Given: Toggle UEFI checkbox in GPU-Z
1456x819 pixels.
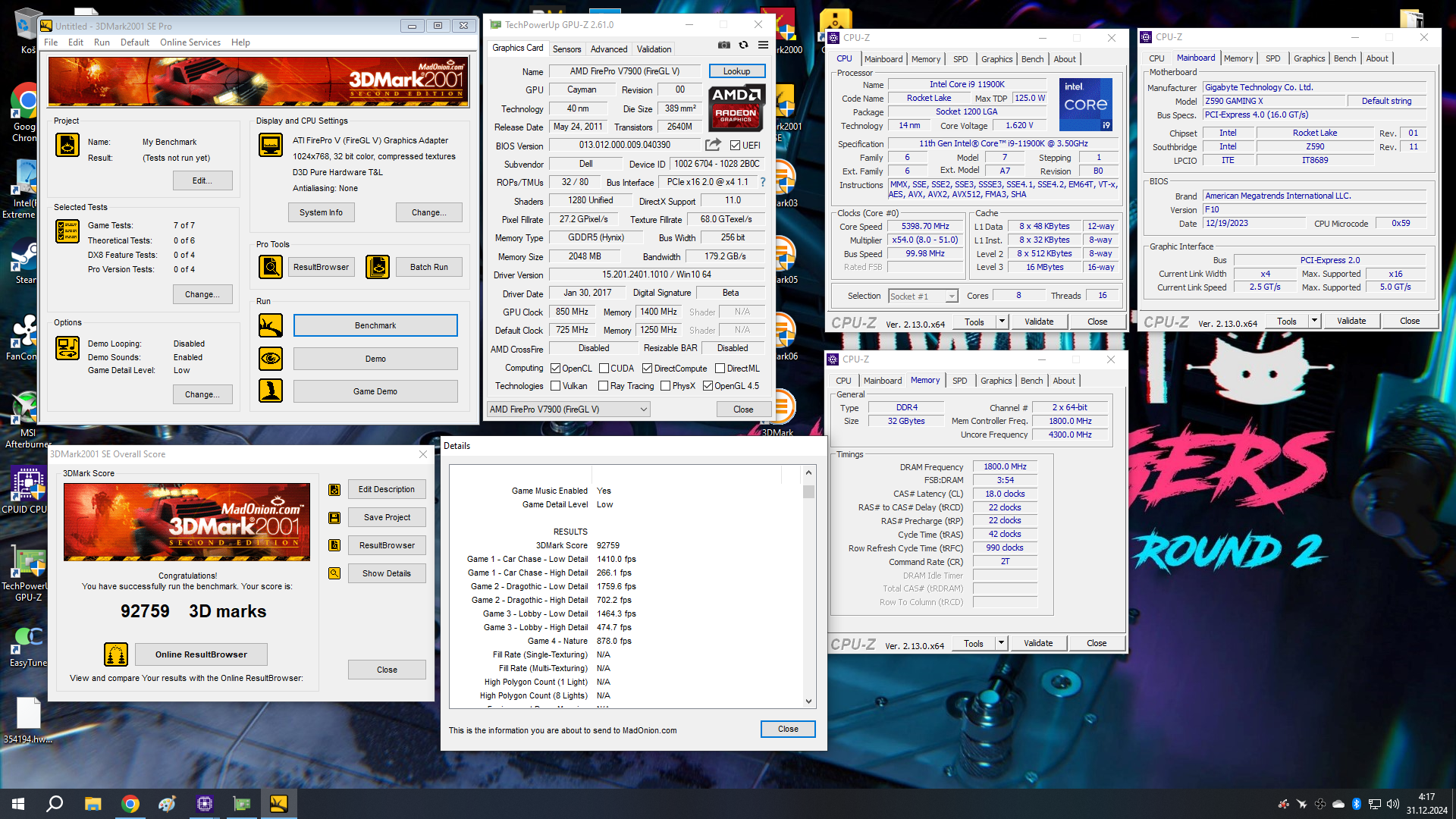Looking at the screenshot, I should [x=735, y=146].
